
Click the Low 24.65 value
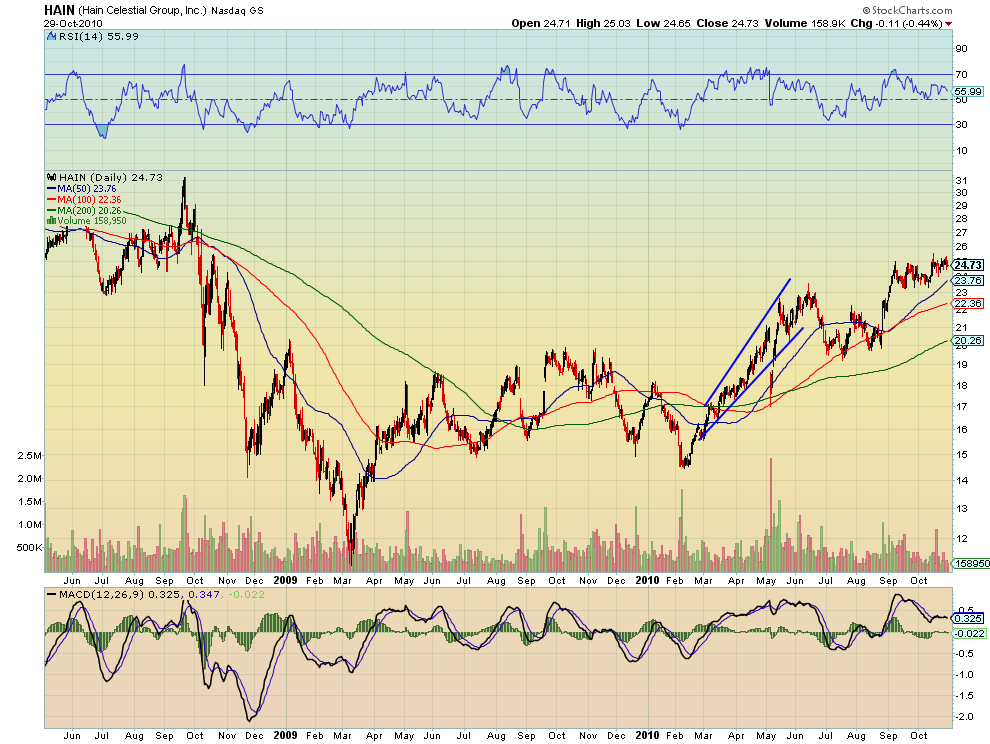point(663,23)
